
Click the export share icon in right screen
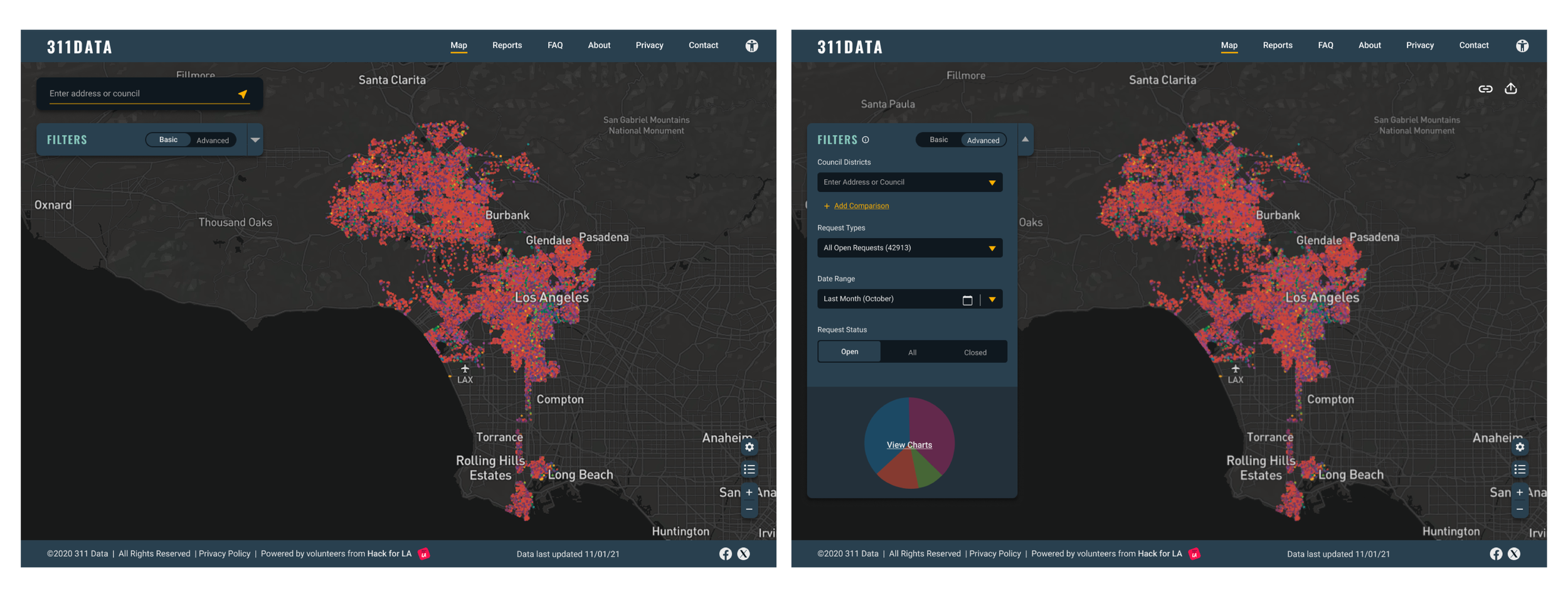click(x=1511, y=88)
